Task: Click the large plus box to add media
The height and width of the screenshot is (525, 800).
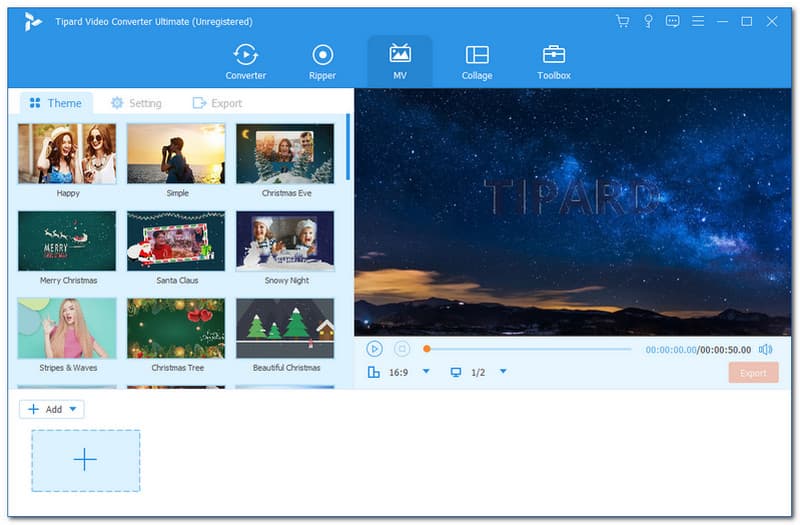Action: [85, 460]
